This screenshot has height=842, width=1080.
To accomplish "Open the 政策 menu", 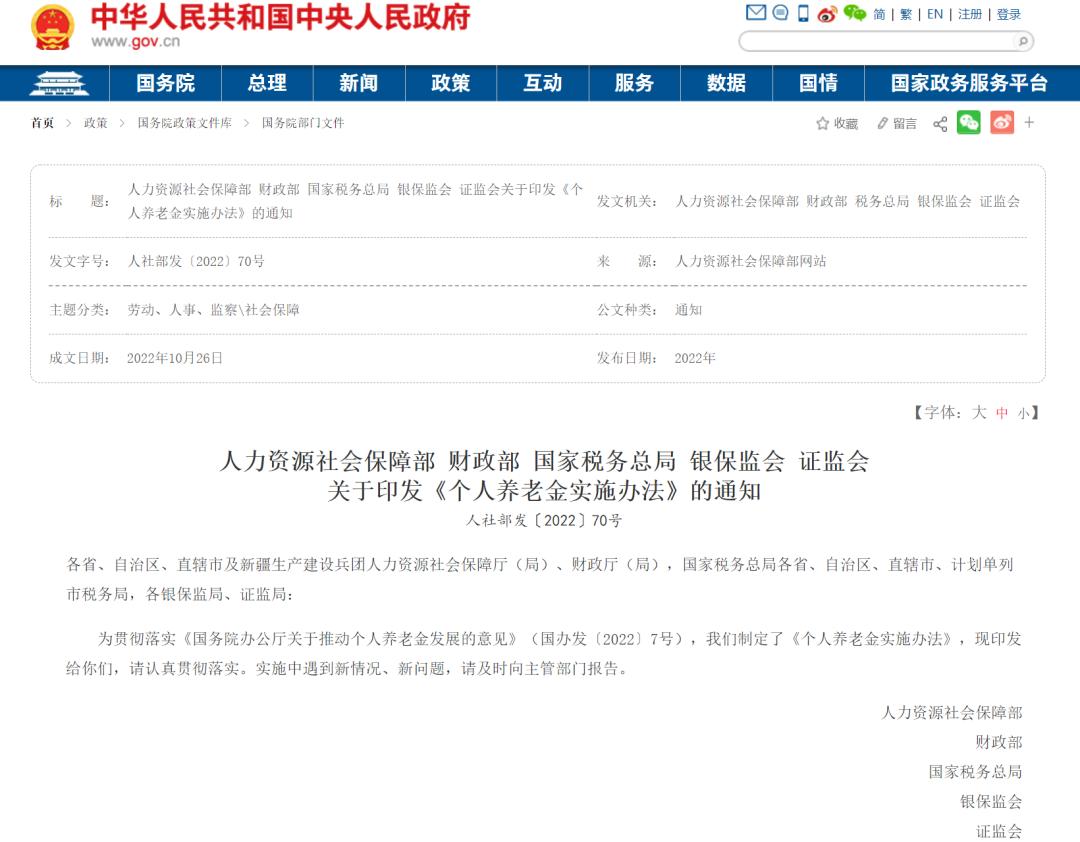I will click(450, 83).
